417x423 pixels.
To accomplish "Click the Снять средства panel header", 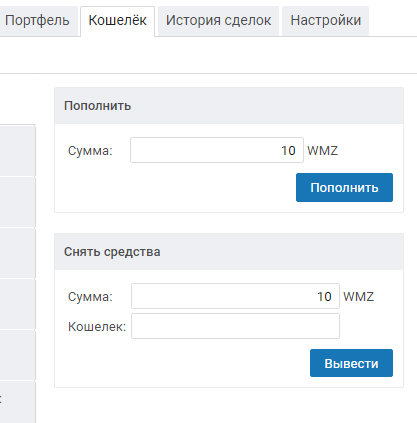I will [229, 252].
